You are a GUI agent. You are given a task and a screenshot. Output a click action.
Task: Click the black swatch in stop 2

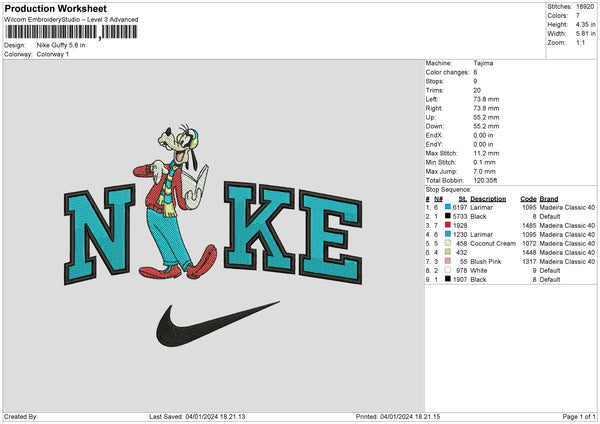pos(448,216)
